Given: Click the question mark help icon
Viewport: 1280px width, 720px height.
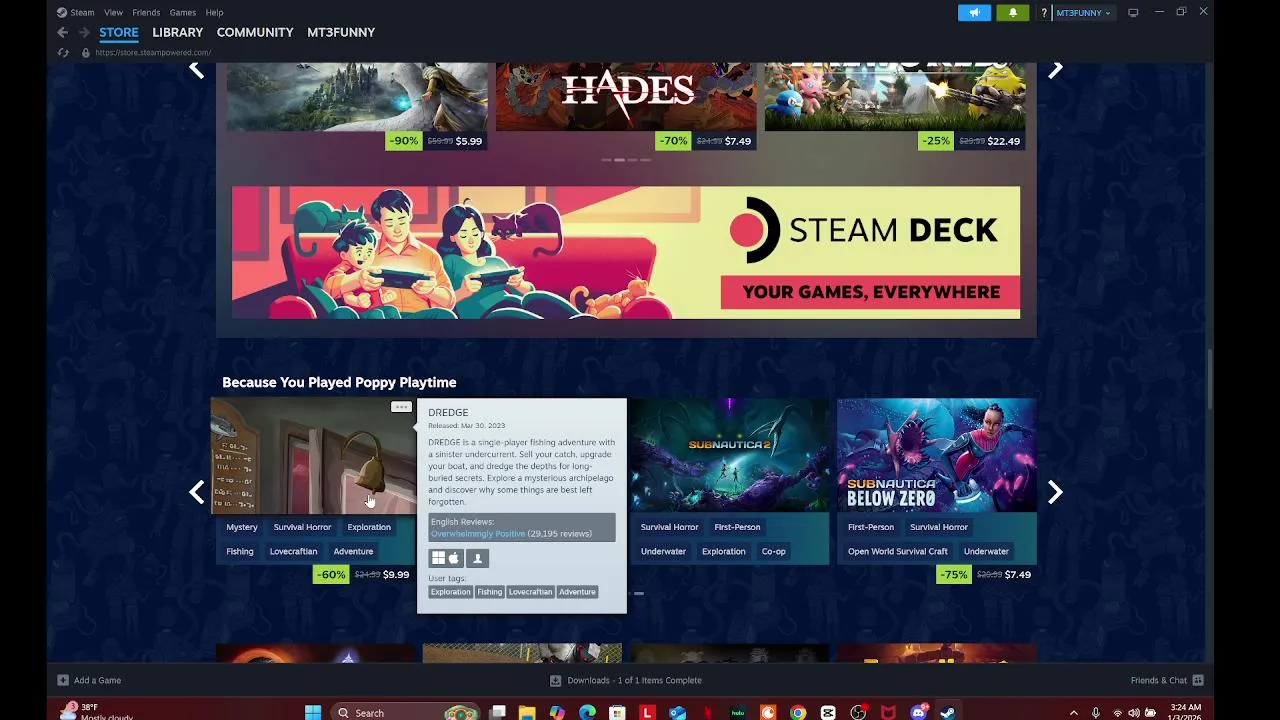Looking at the screenshot, I should (x=1044, y=13).
